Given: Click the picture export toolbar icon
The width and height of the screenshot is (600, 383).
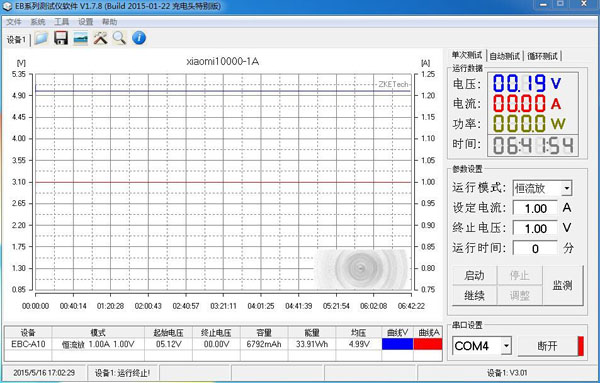Looking at the screenshot, I should 80,38.
